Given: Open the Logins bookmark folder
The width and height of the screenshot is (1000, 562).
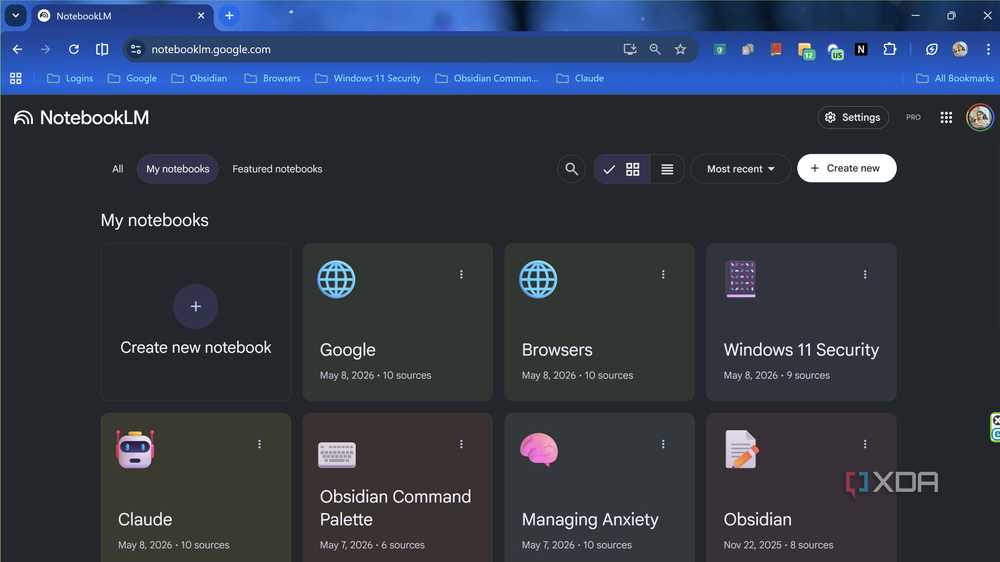Looking at the screenshot, I should (x=70, y=78).
